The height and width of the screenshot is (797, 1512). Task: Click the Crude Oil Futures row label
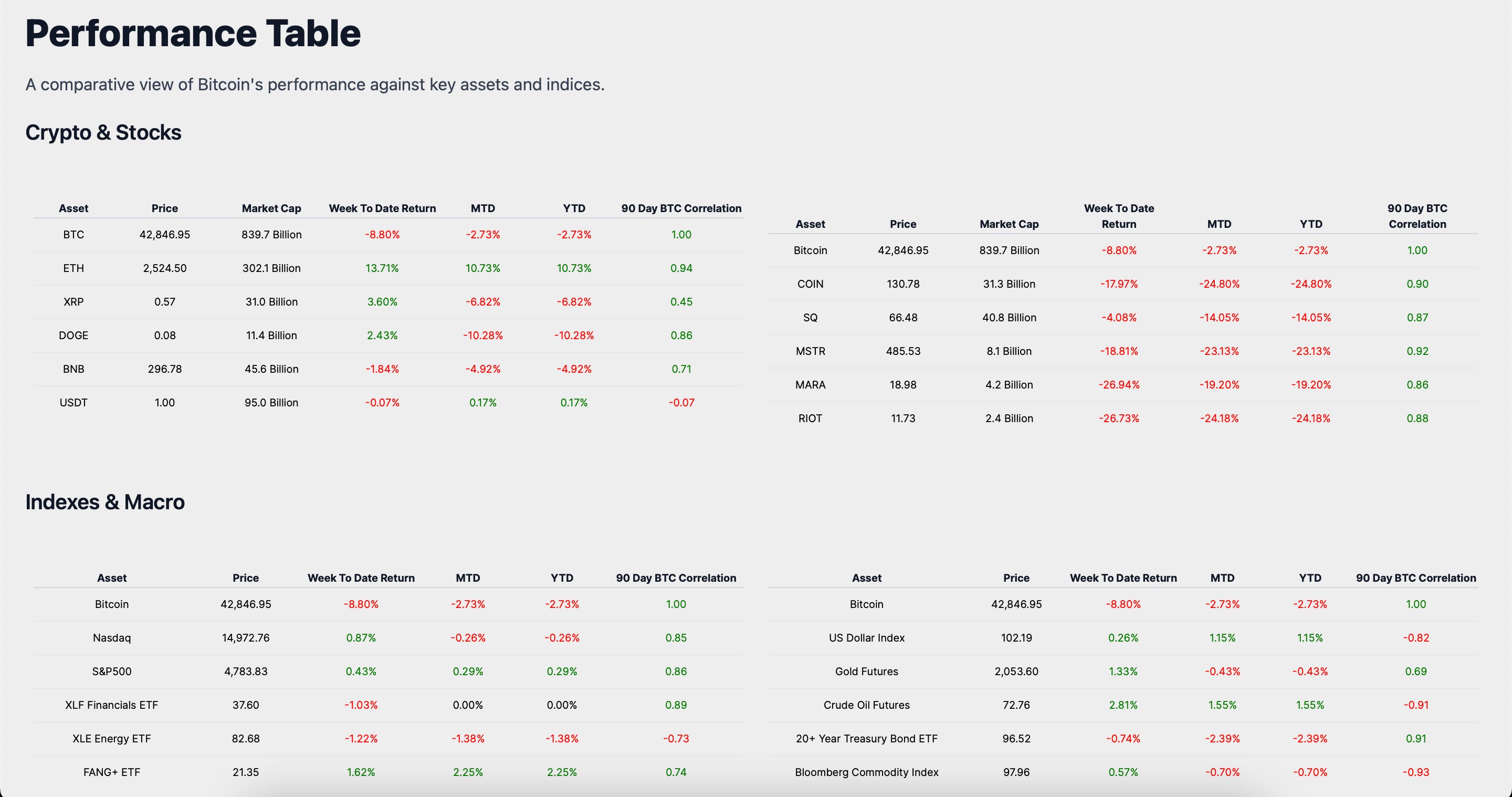[x=866, y=705]
